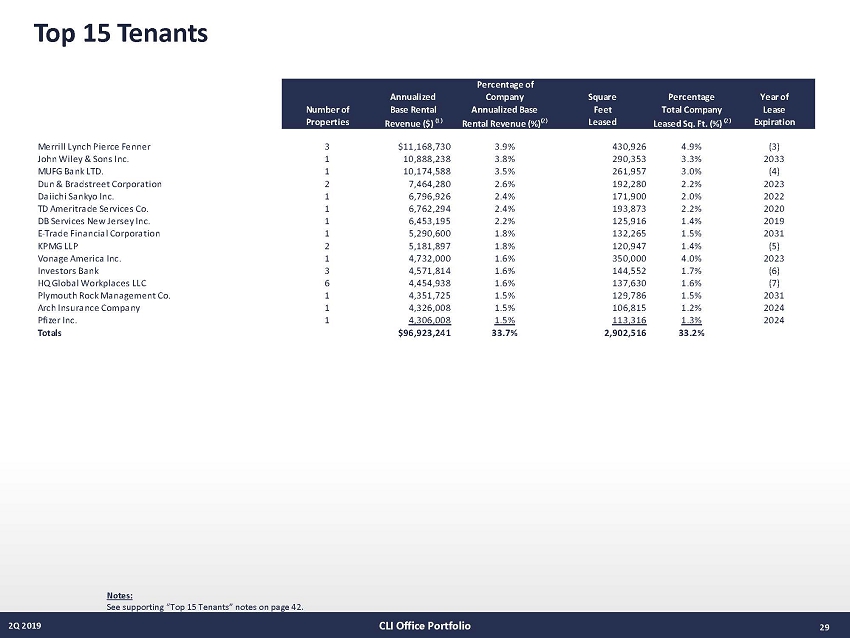Click the "Top 15 Tenants" slide title
This screenshot has width=850, height=638.
click(121, 34)
